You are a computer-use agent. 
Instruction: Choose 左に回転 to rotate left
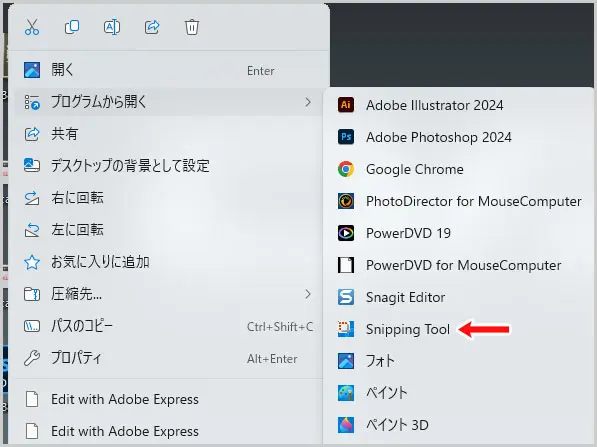point(168,230)
